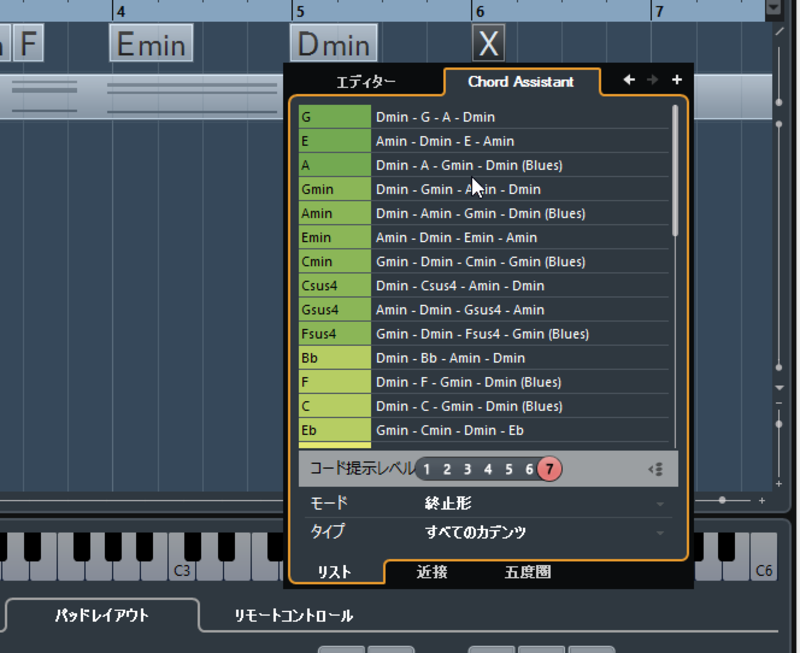Set chord suggestion level to 5

pos(509,469)
